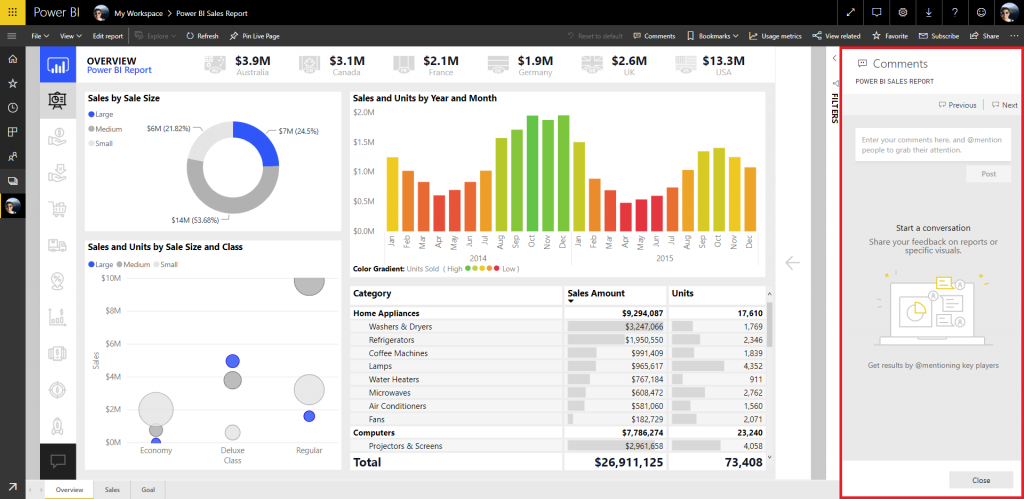Enter full screen mode via expand icon
Screen dimensions: 1024x499
tap(850, 12)
